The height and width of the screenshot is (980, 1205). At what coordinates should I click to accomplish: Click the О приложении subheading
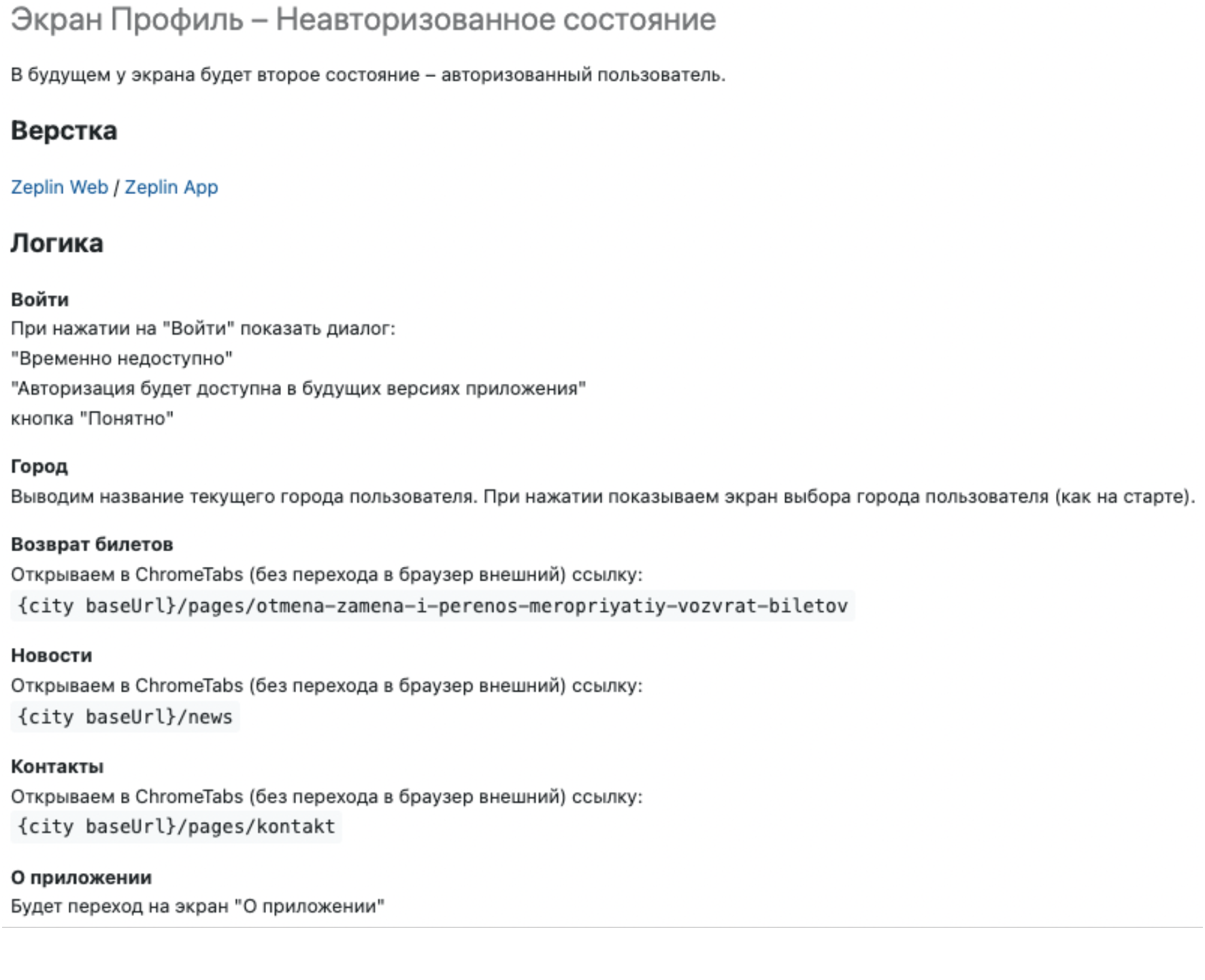pos(81,877)
